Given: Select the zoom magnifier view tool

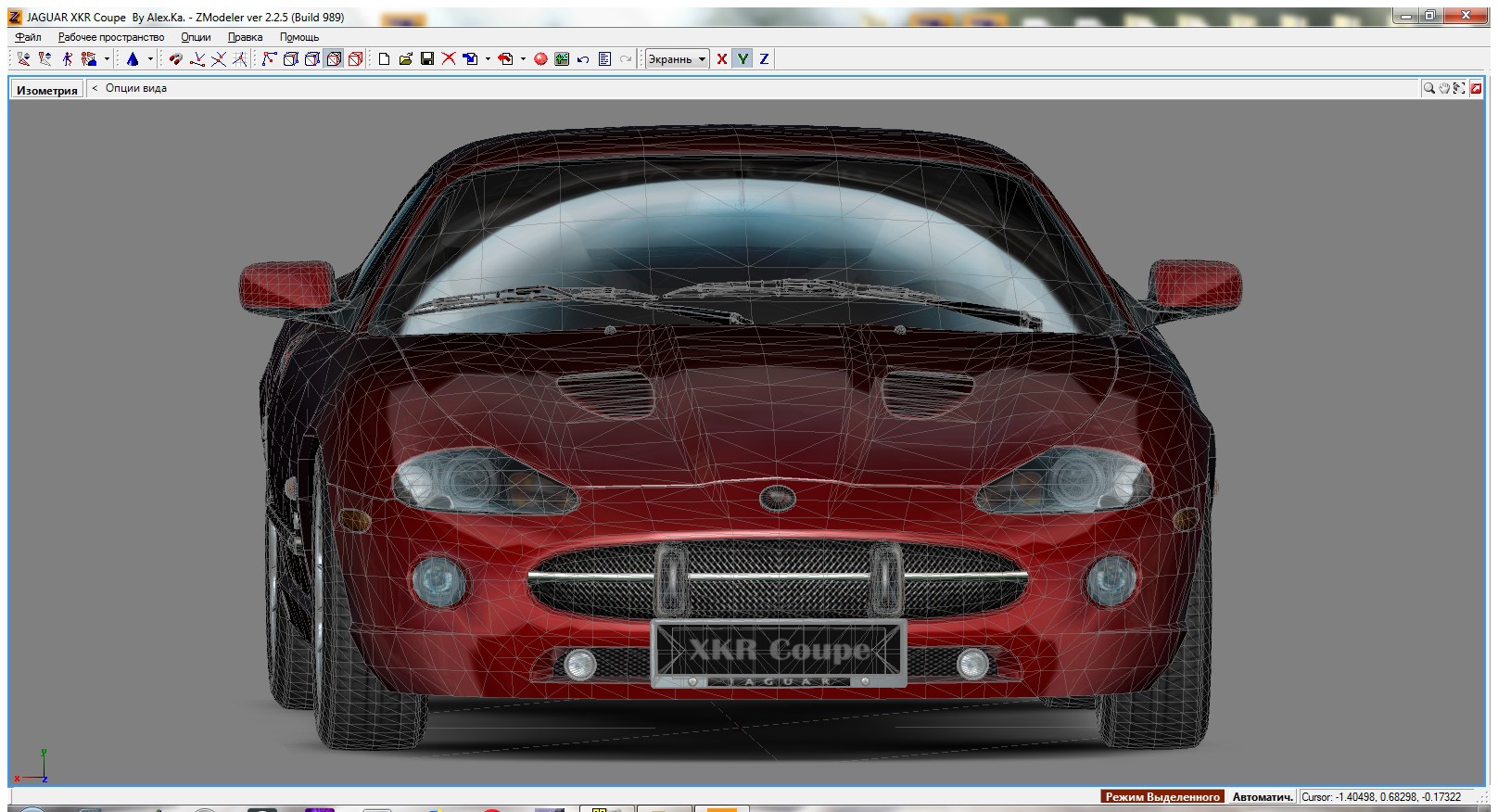Looking at the screenshot, I should [x=1428, y=88].
